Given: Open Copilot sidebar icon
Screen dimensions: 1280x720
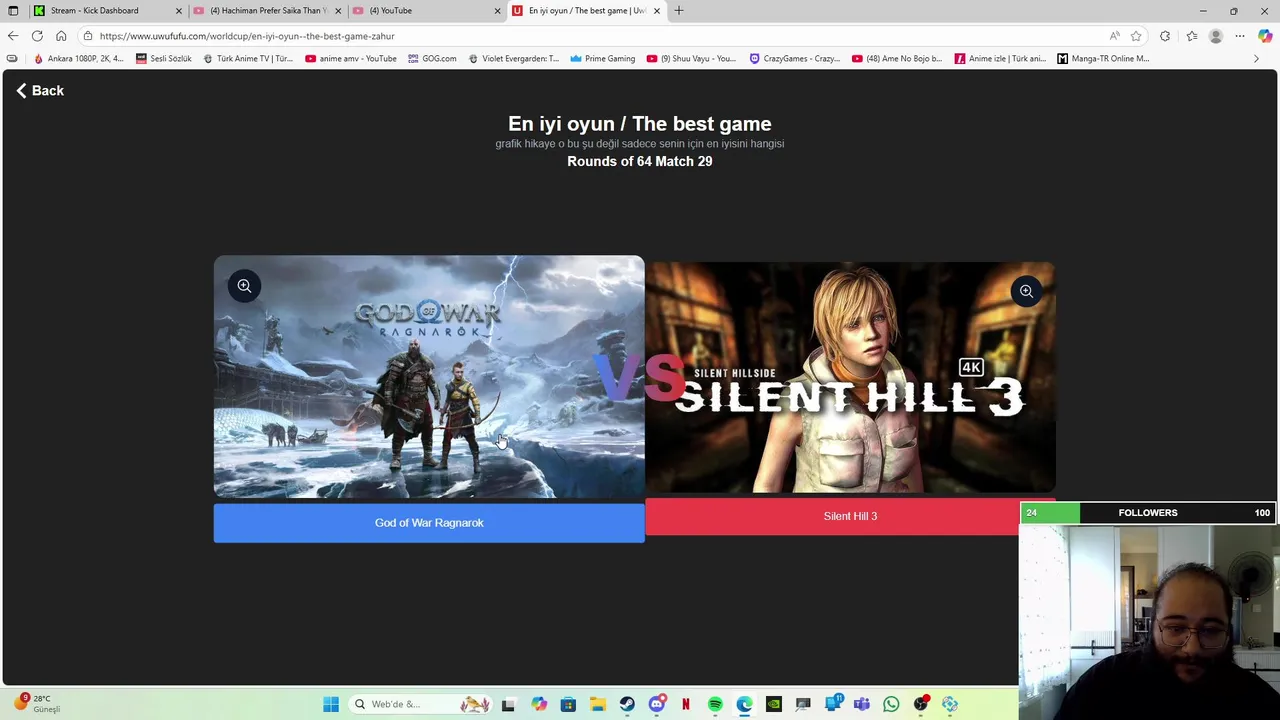Looking at the screenshot, I should coord(1265,36).
